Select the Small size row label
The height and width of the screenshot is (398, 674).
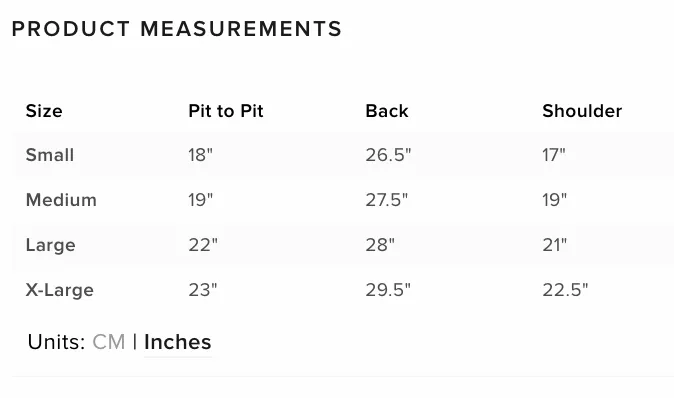(50, 155)
